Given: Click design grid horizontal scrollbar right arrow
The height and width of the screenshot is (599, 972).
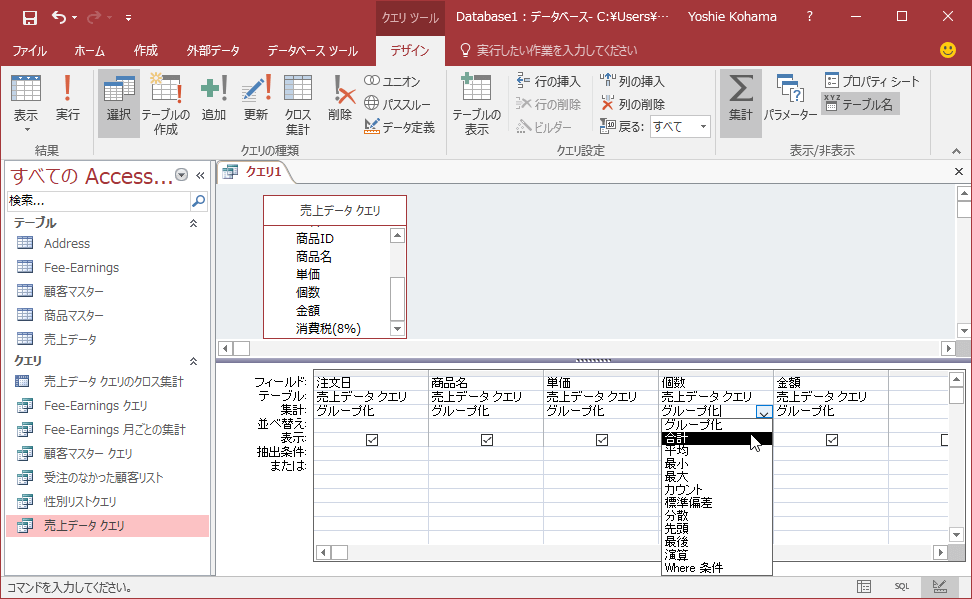Looking at the screenshot, I should [940, 552].
